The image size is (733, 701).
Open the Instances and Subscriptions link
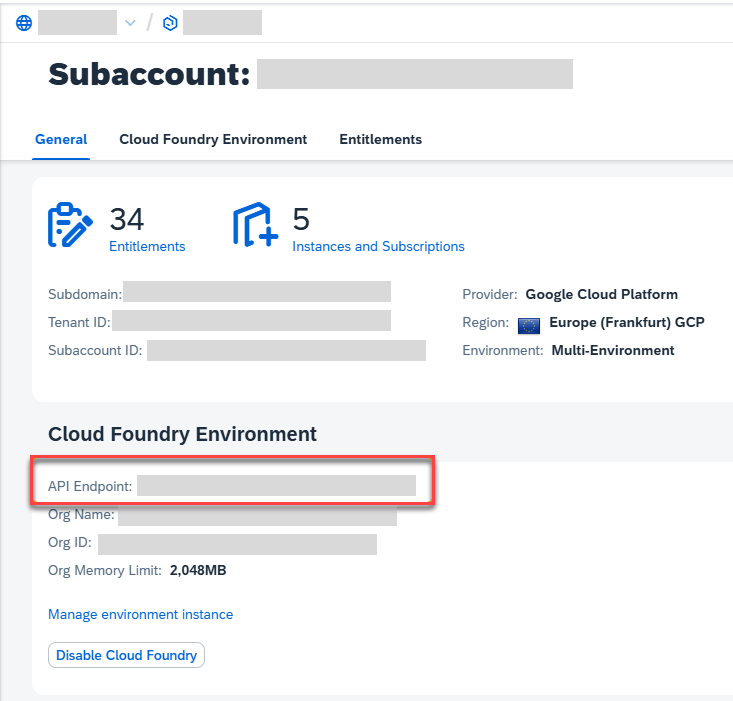point(378,246)
